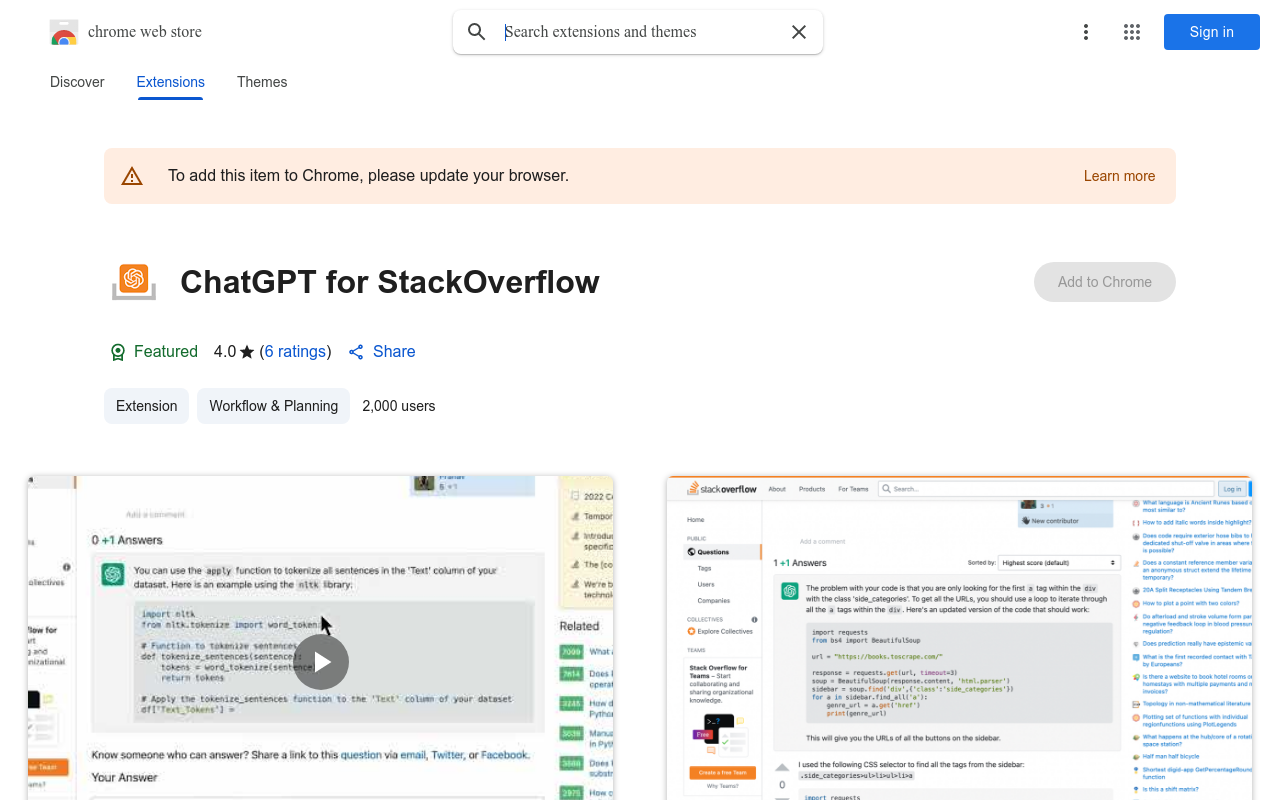Select the Extensions tab

[x=171, y=82]
